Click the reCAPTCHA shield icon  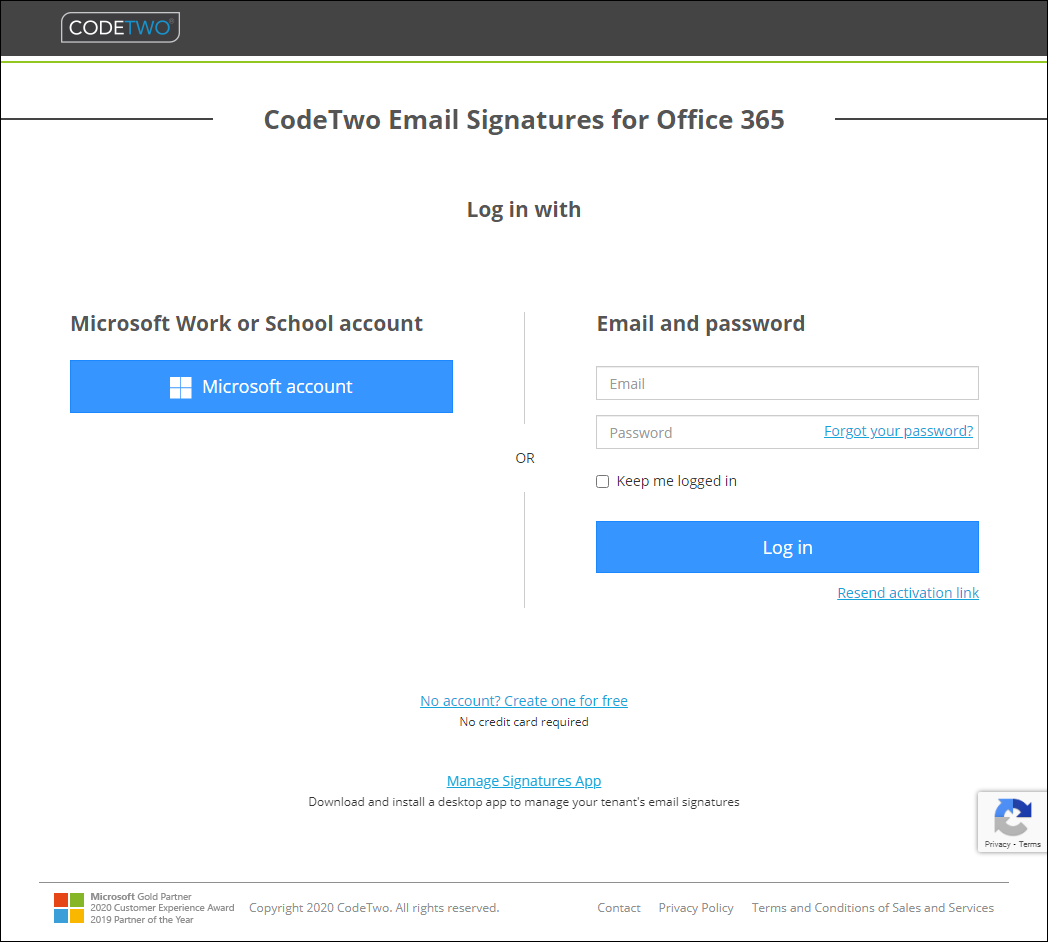[1013, 818]
